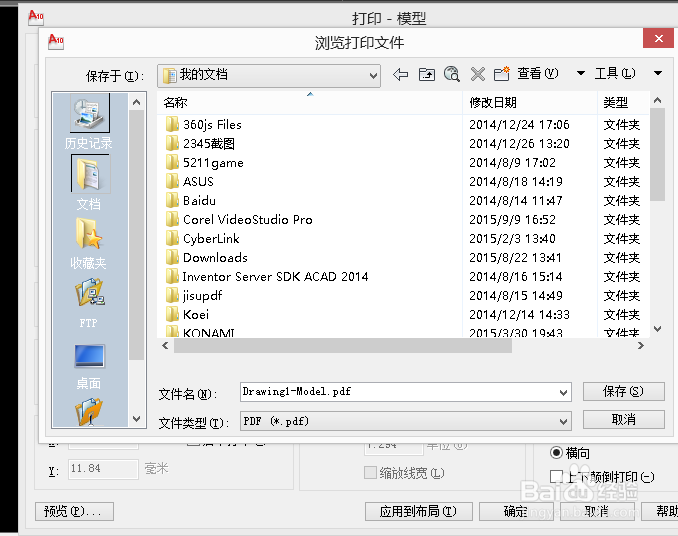Click 预览(P)... in the print dialog
678x536 pixels.
point(74,511)
